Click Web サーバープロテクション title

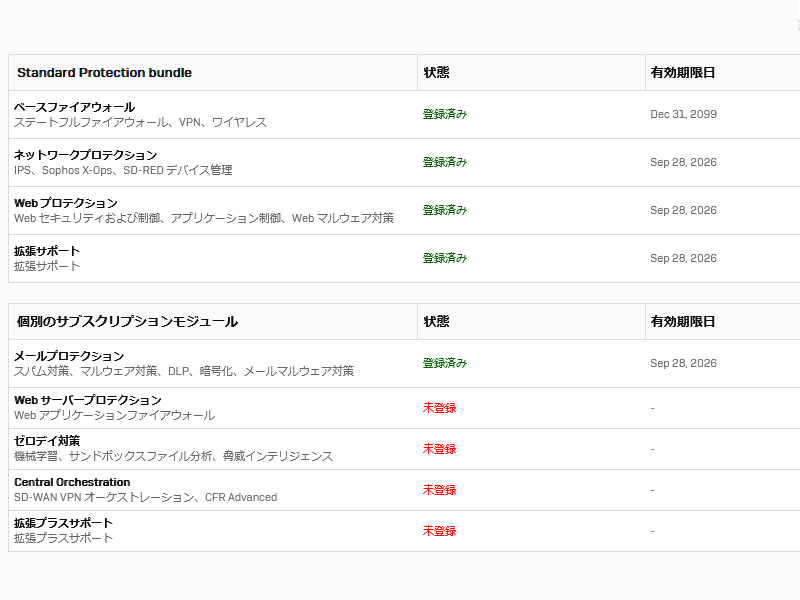(88, 400)
